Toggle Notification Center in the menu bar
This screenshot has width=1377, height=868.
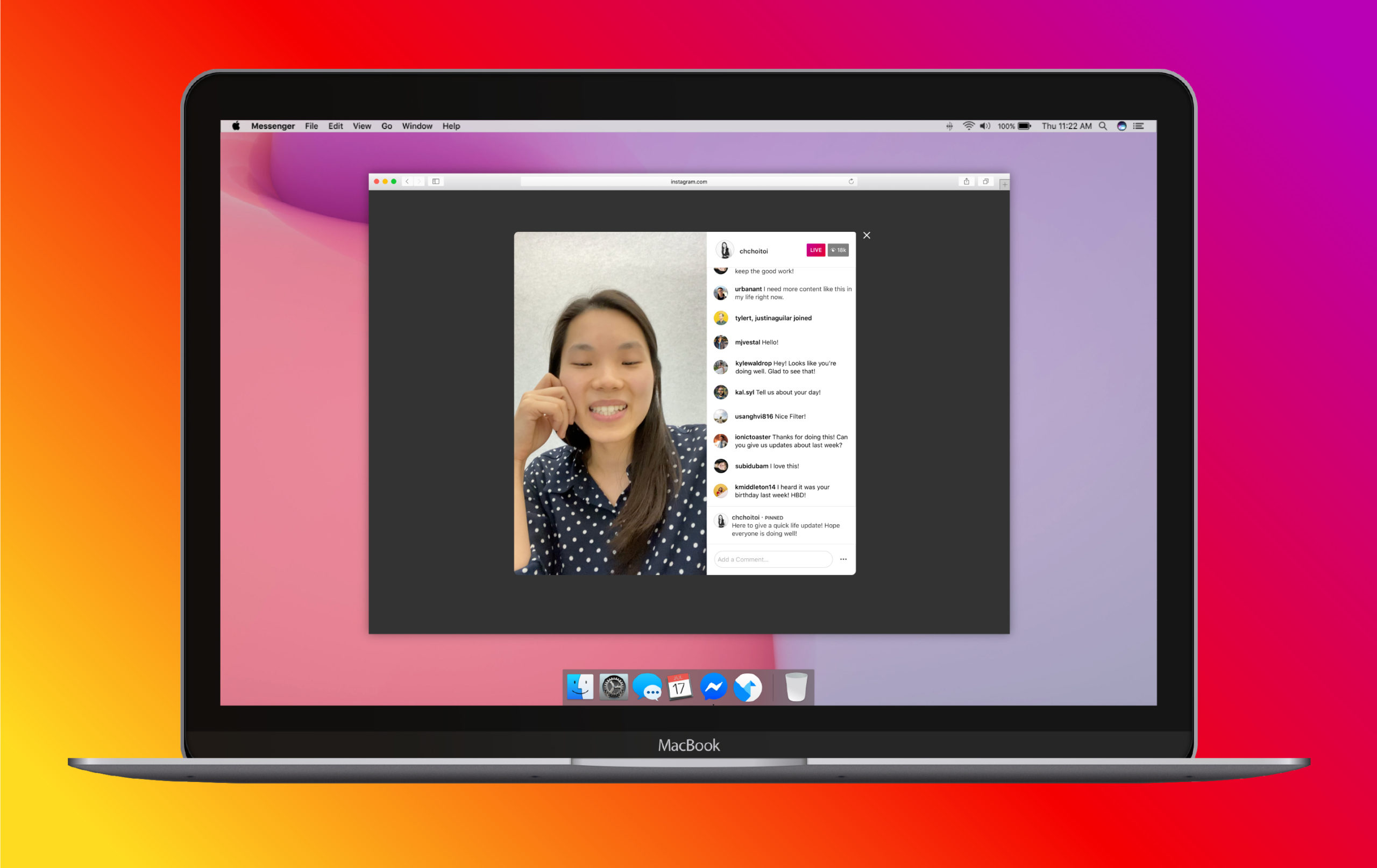1138,126
